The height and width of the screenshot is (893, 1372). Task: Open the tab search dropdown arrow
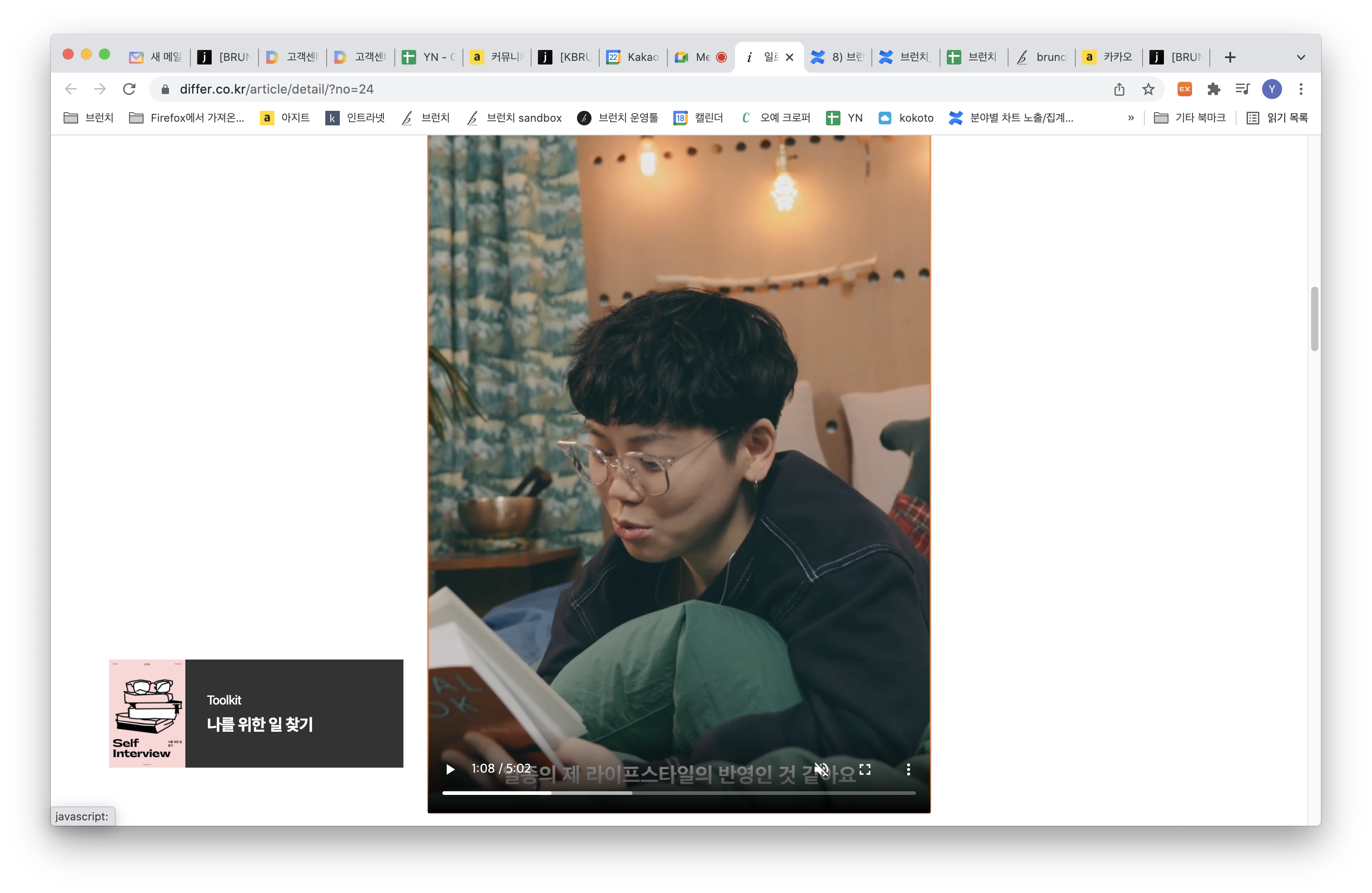coord(1301,57)
